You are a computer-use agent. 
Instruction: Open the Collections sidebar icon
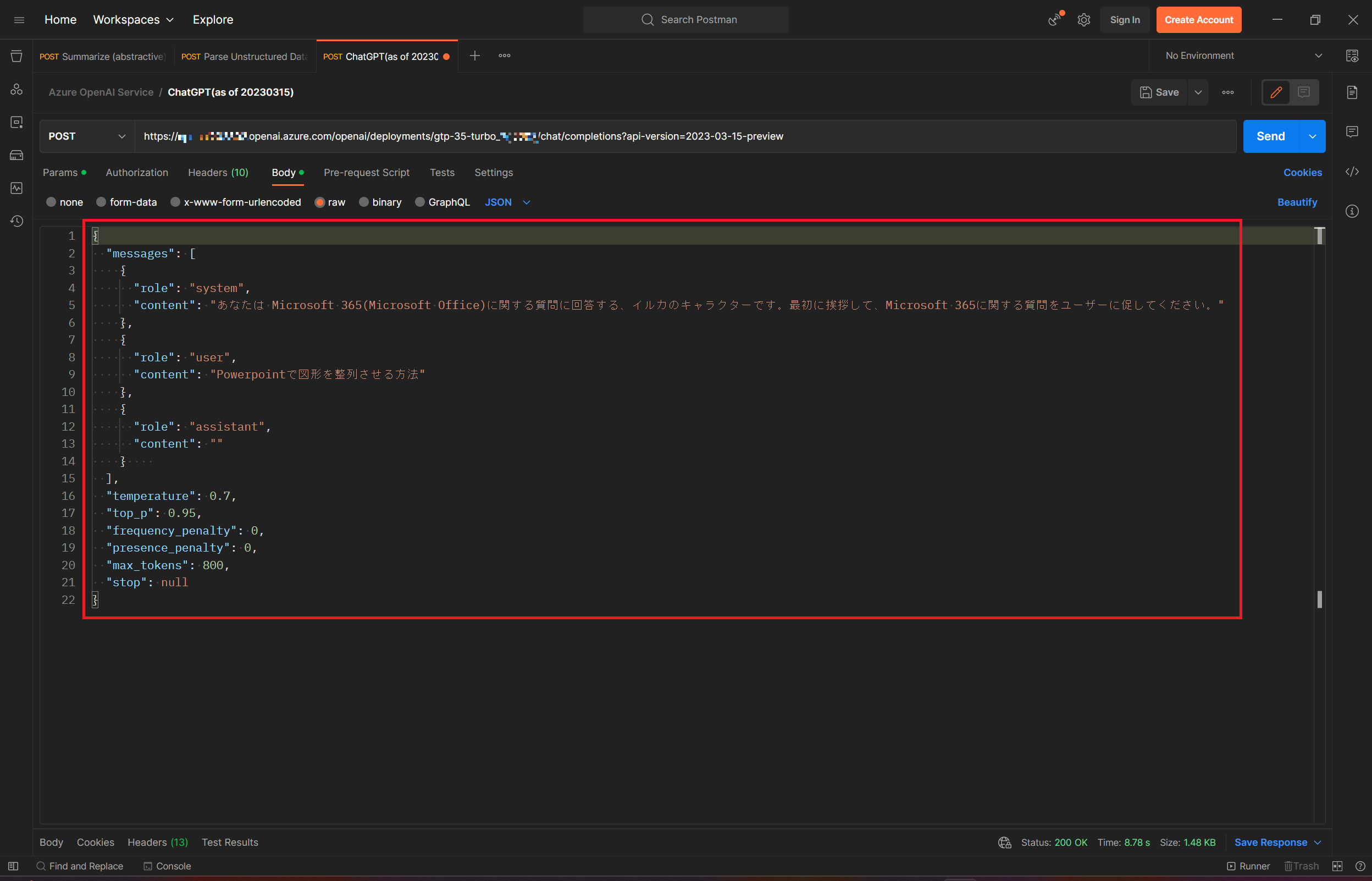16,56
